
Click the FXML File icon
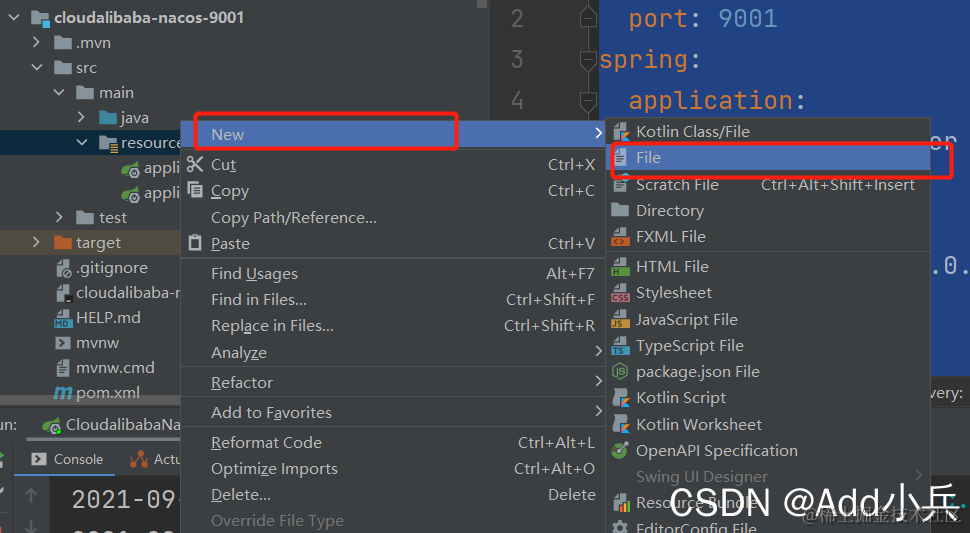click(620, 237)
